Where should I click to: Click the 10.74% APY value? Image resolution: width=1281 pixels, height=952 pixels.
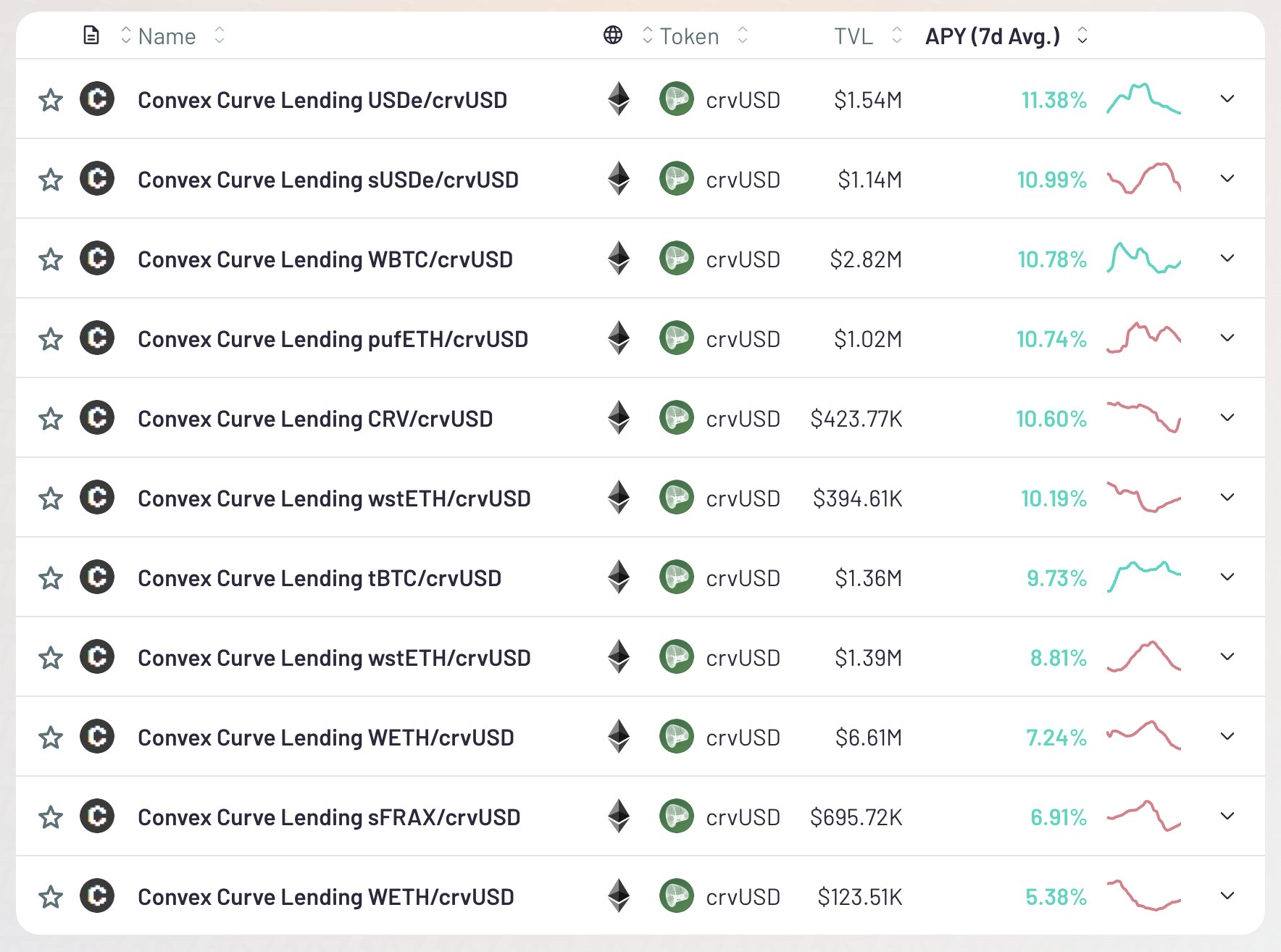[x=1051, y=339]
